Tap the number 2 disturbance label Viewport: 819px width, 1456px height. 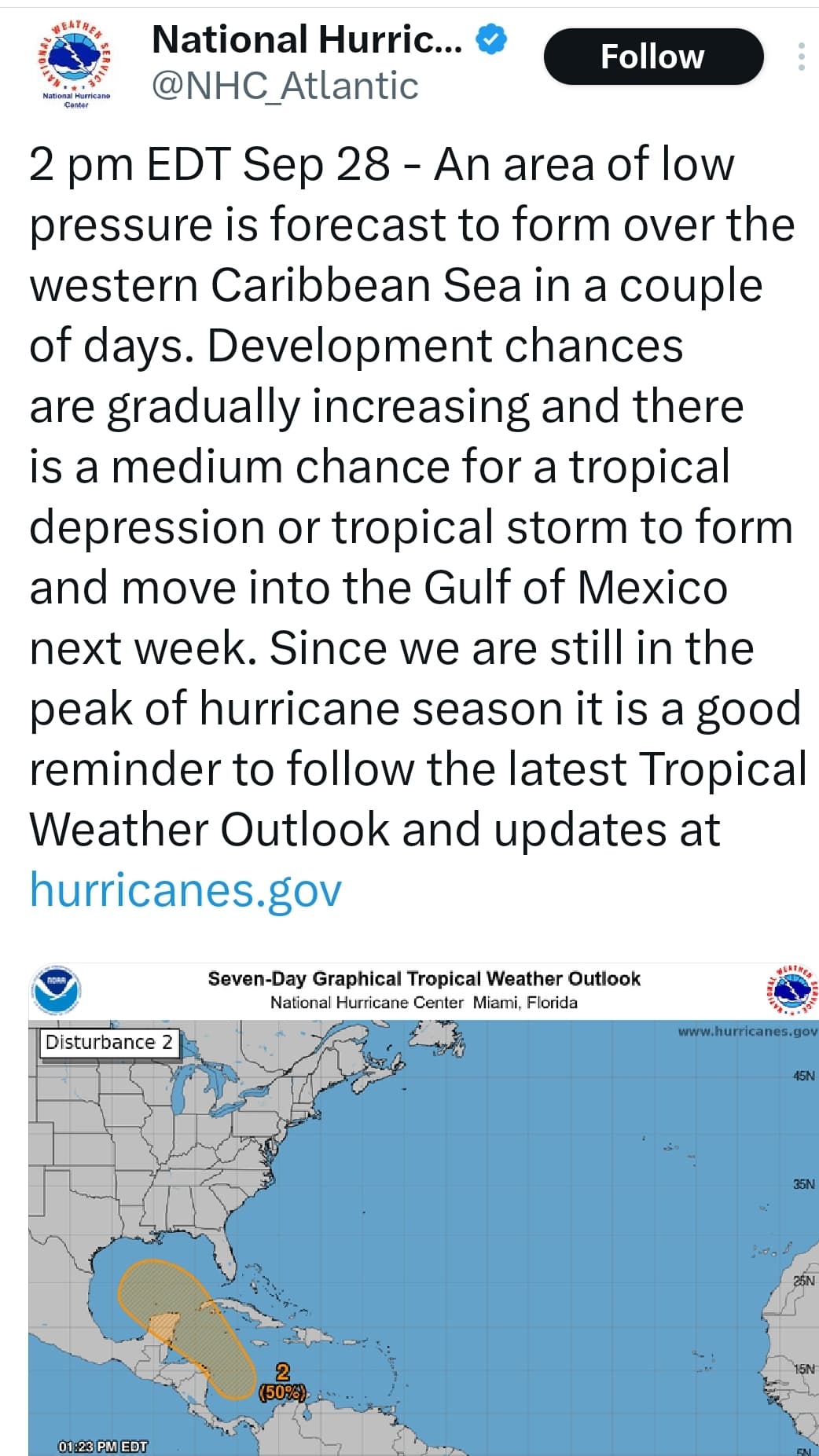(x=283, y=1372)
